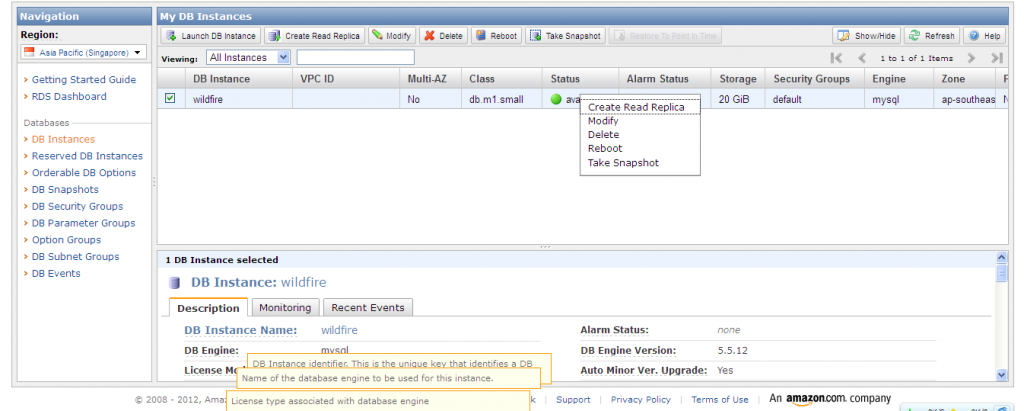
Task: Click the instance filter search field
Action: point(355,58)
